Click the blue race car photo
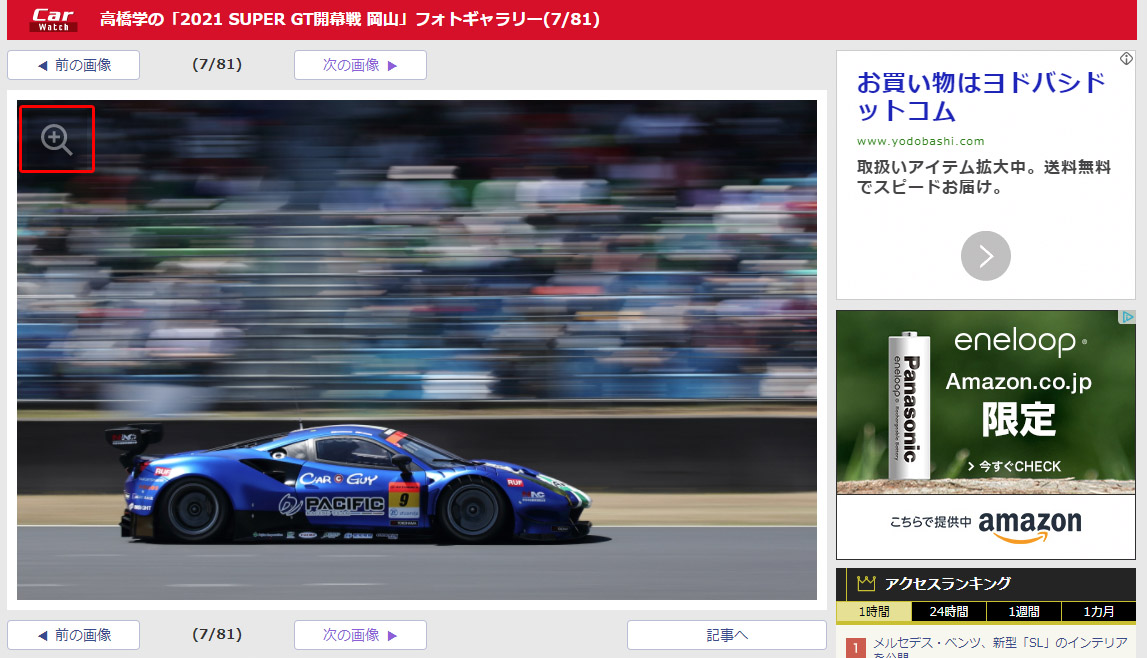This screenshot has height=658, width=1147. (417, 349)
